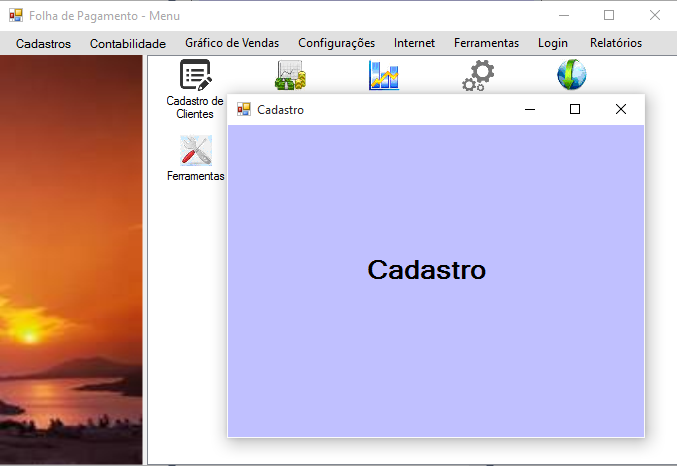
Task: Minimize the Folha de Pagamento main window
Action: 564,15
